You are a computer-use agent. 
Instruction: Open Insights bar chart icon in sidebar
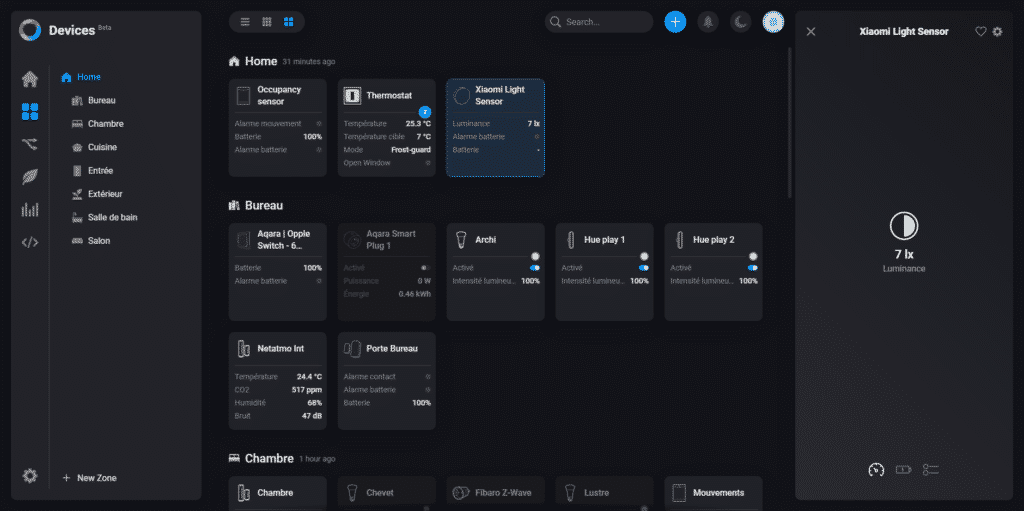click(x=29, y=210)
